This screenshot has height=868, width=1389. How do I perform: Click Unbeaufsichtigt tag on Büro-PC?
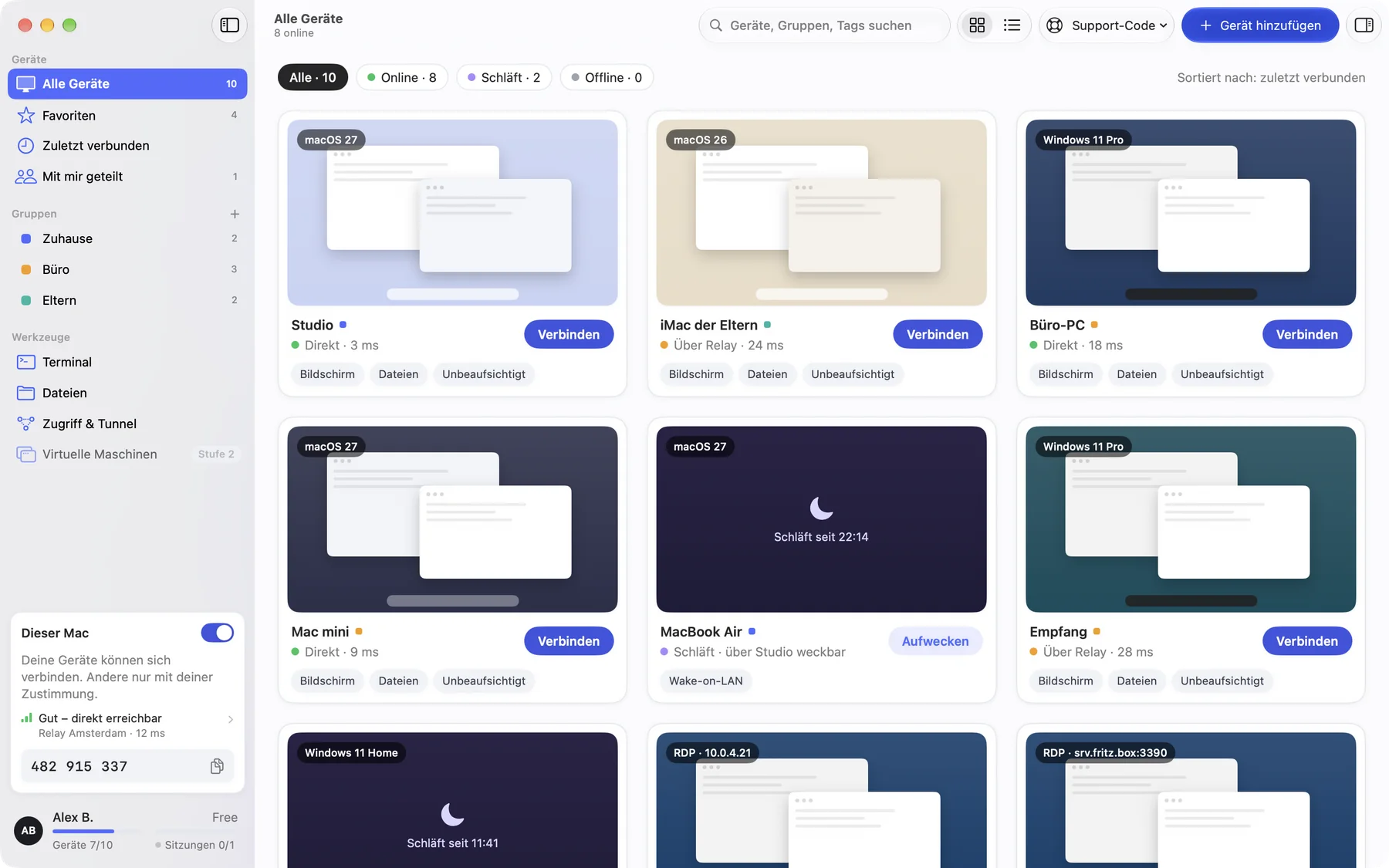pos(1222,374)
